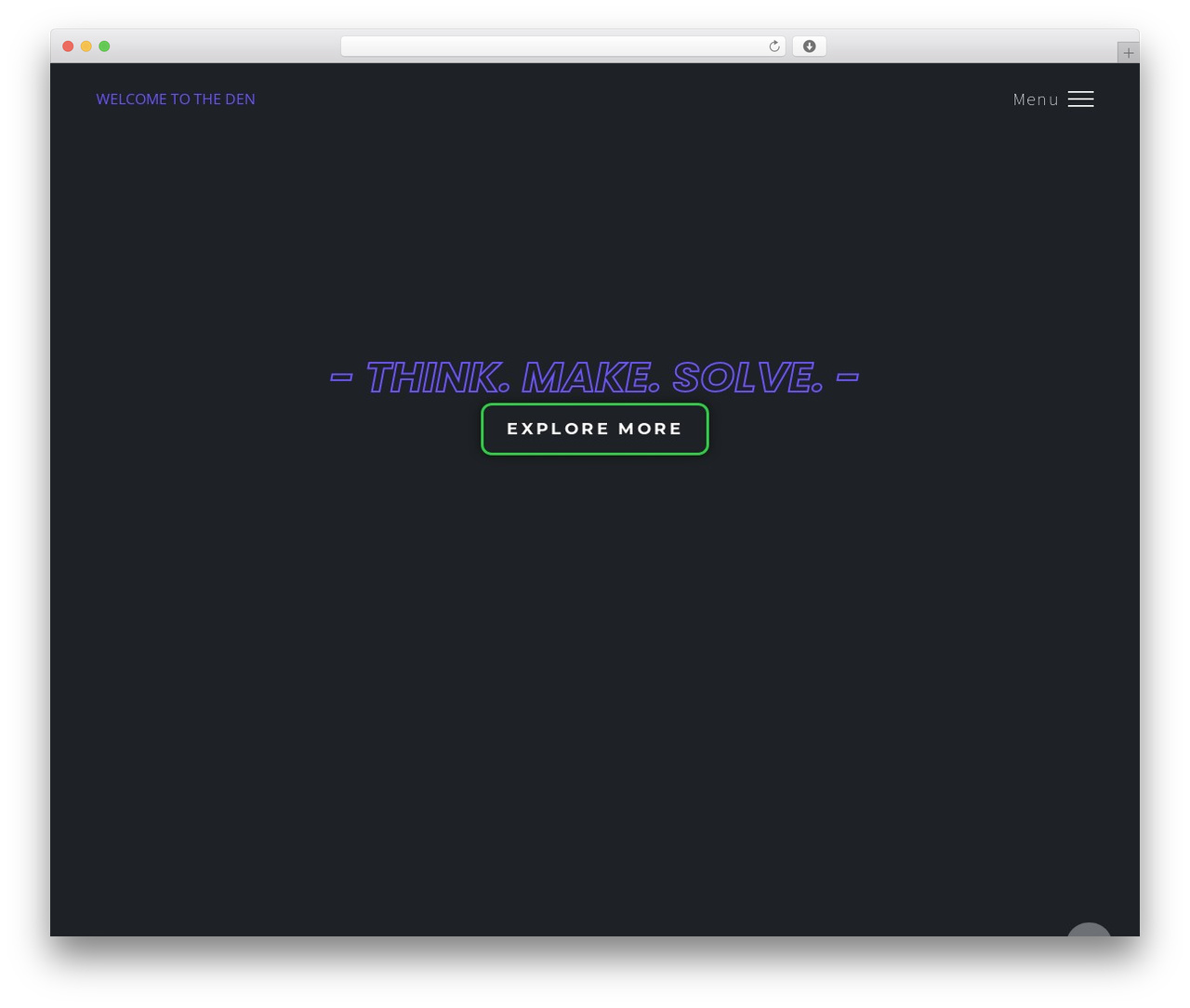Screen dimensions: 1190x1008
Task: Open downloads with the download arrow icon
Action: pos(809,46)
